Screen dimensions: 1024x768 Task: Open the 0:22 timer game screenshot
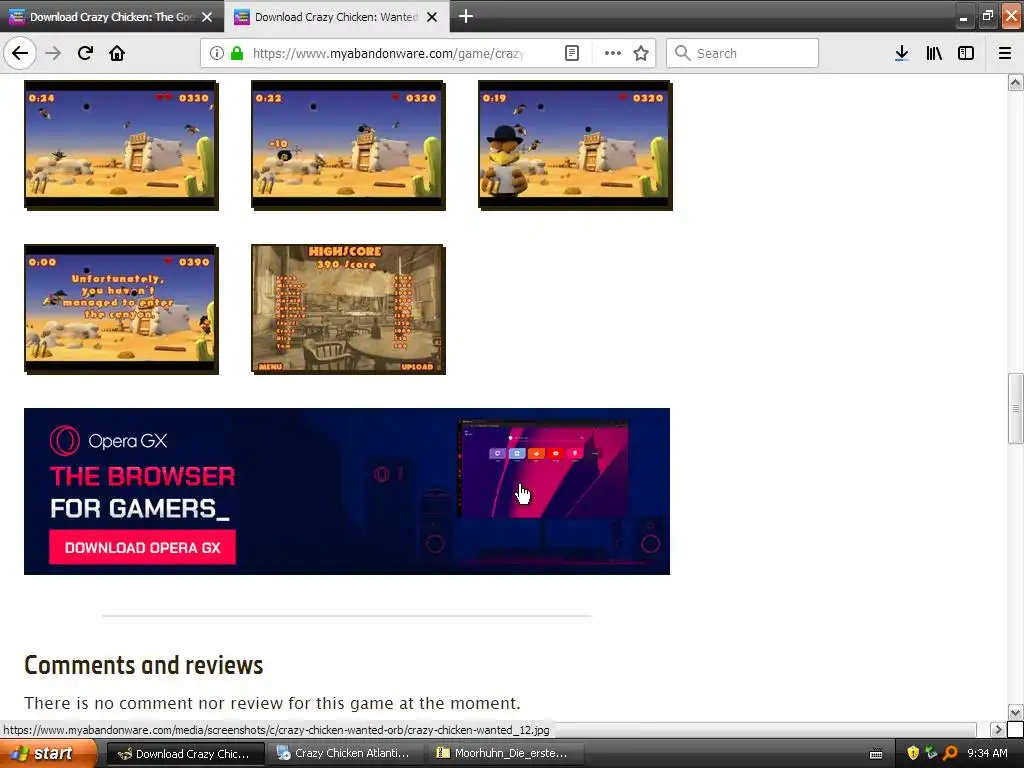pyautogui.click(x=348, y=145)
